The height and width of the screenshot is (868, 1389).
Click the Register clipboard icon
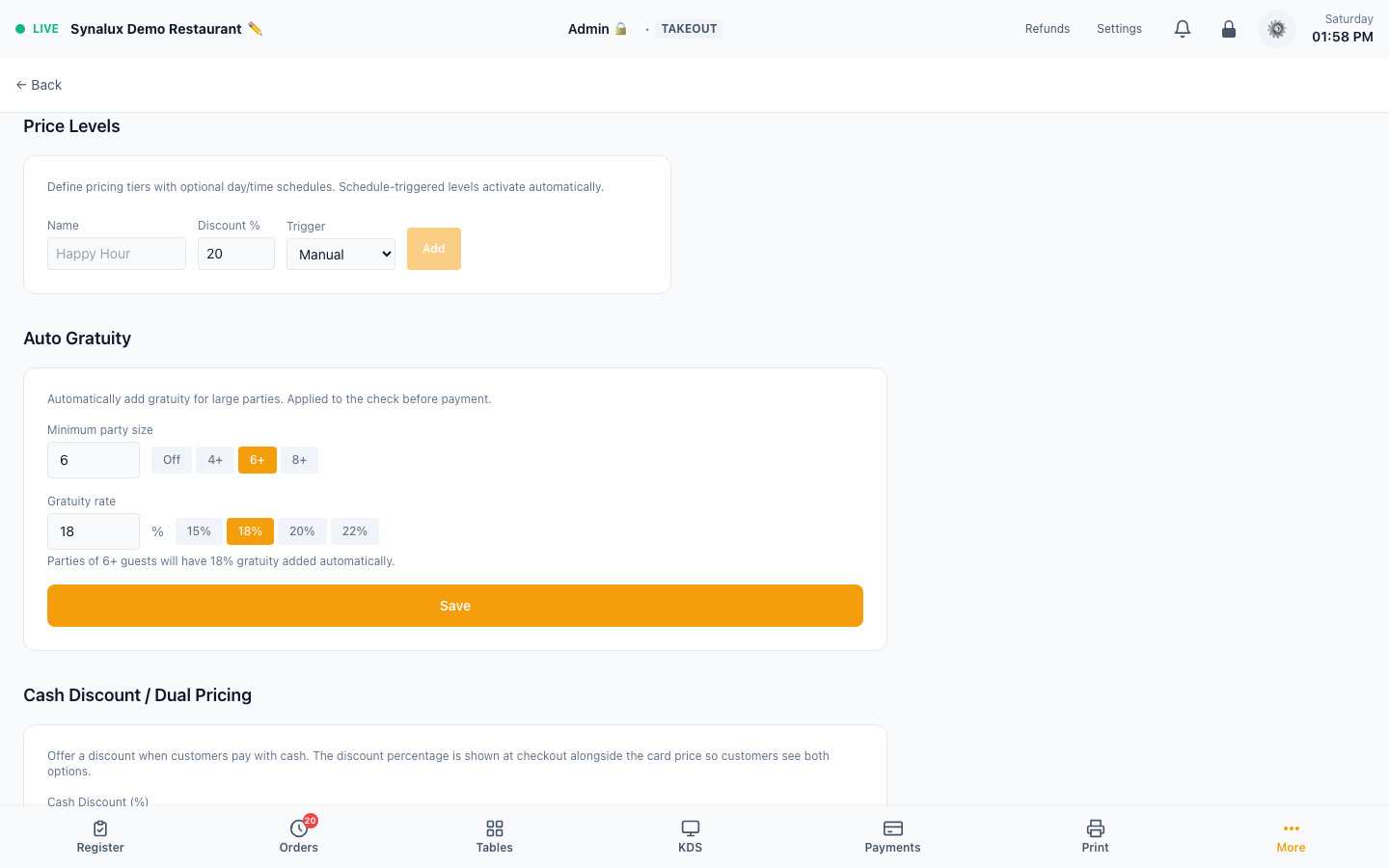pyautogui.click(x=100, y=828)
